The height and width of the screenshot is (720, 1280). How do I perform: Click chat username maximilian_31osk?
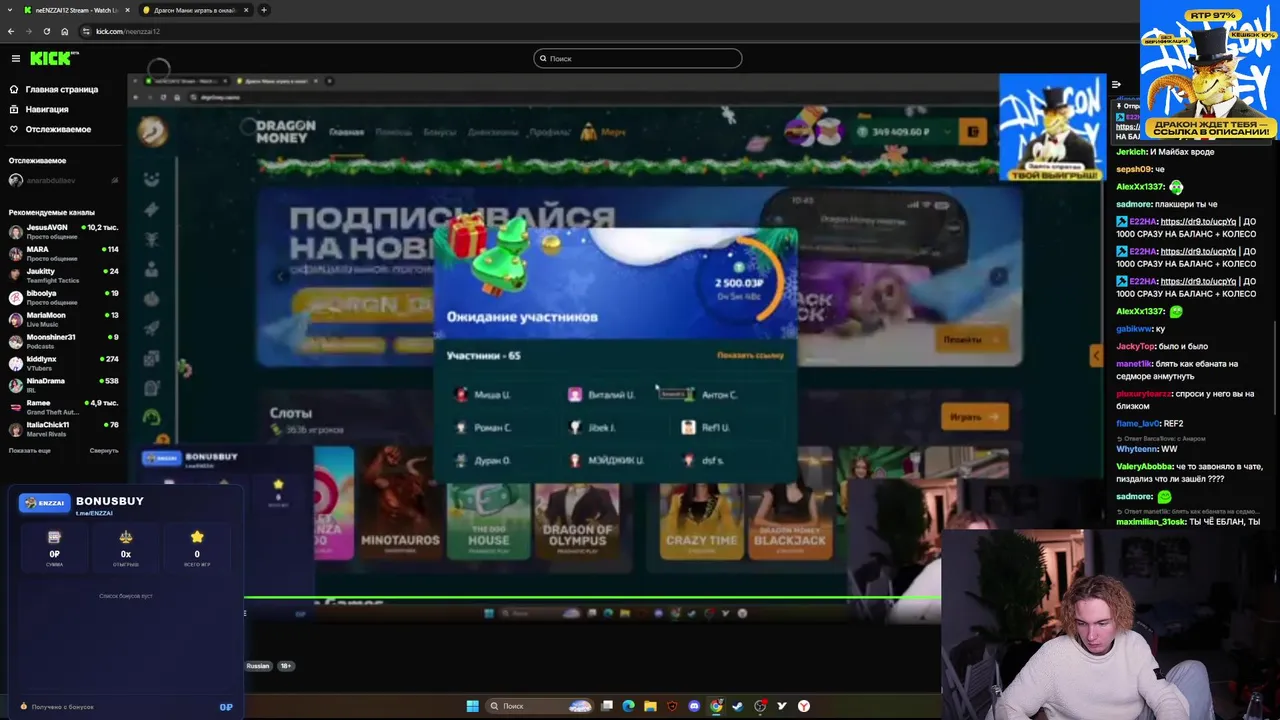[x=1151, y=521]
